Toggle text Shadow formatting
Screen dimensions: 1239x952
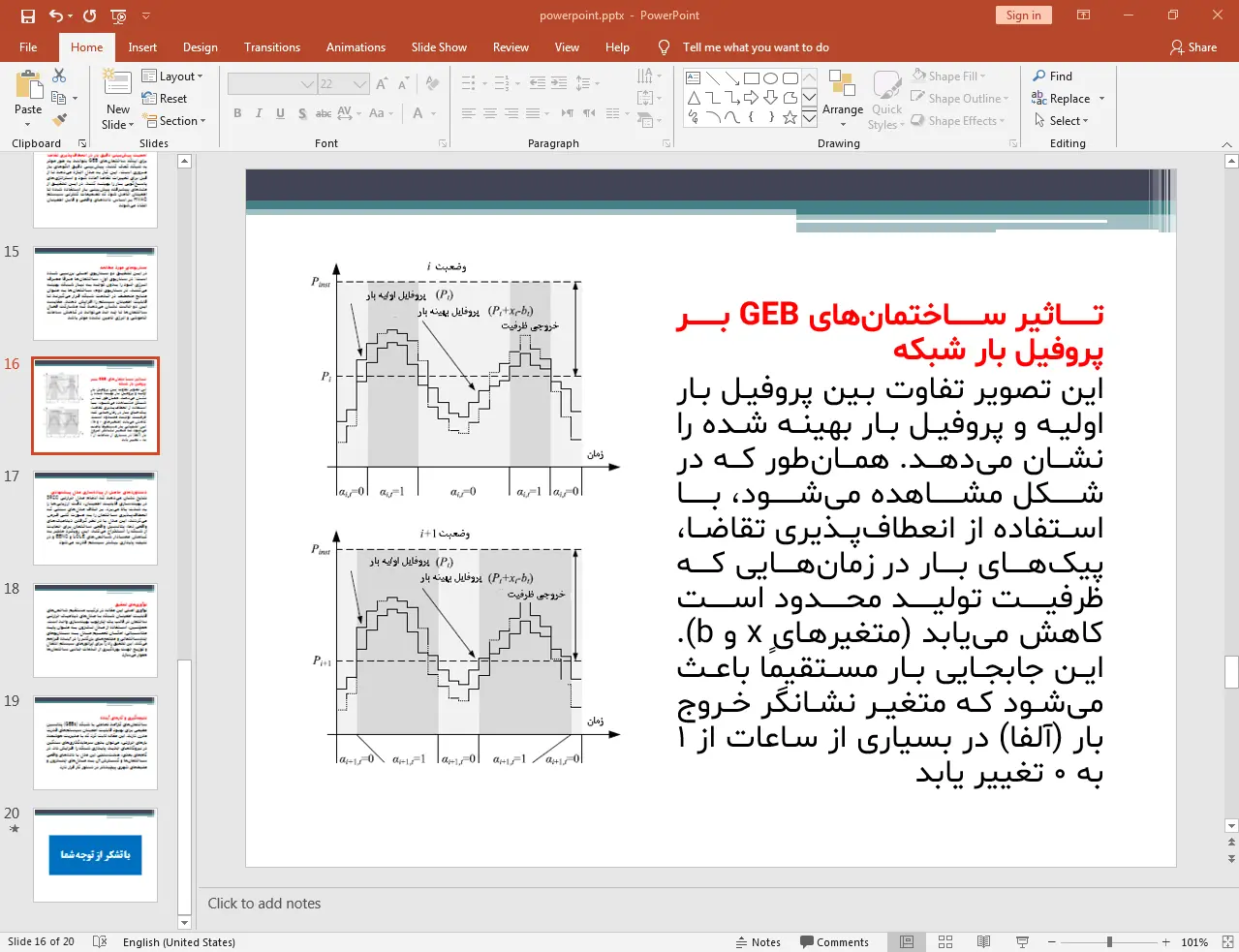pyautogui.click(x=302, y=113)
